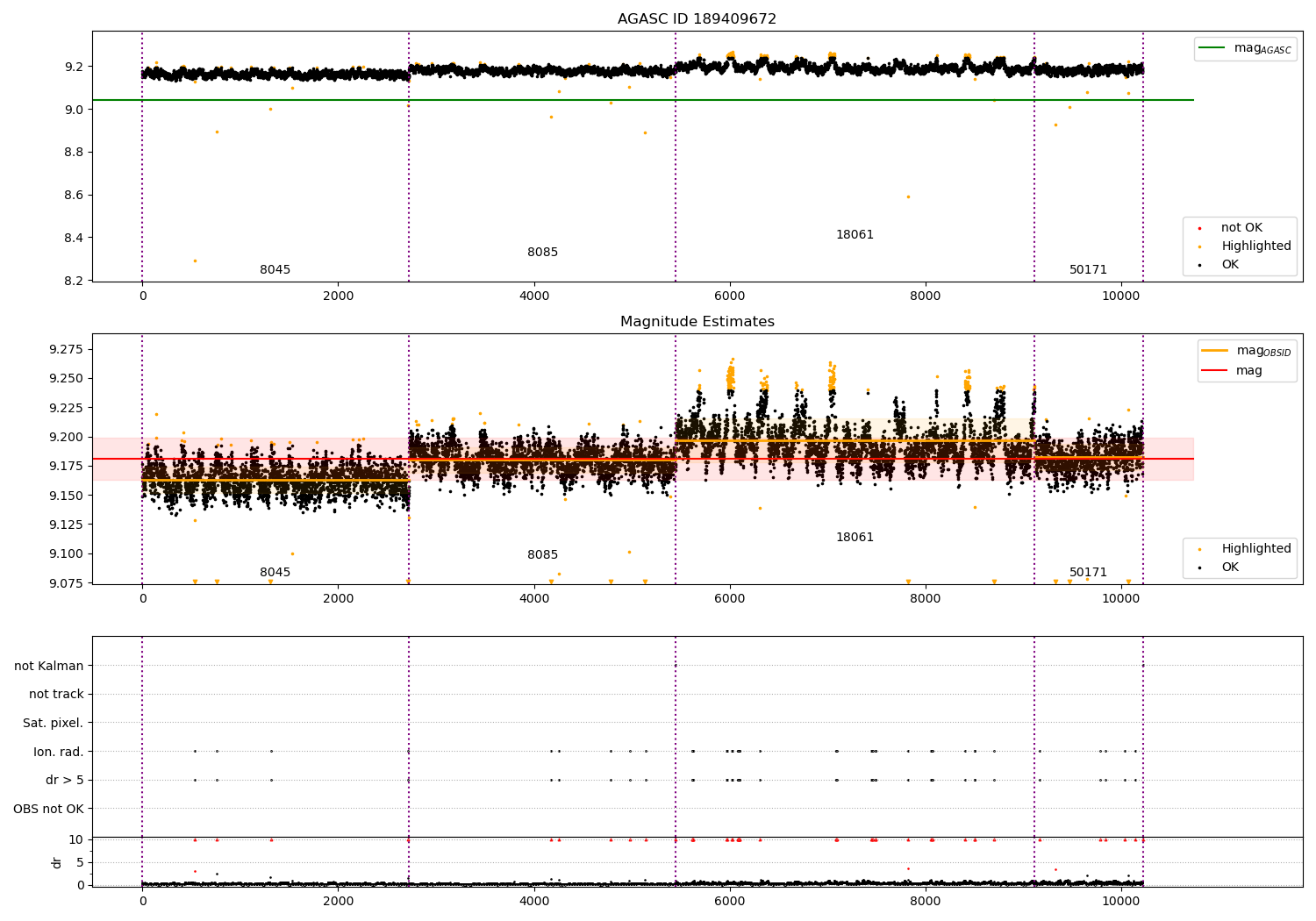This screenshot has width=1316, height=921.
Task: Click y-axis tick 9.125 in middle plot
Action: click(68, 525)
